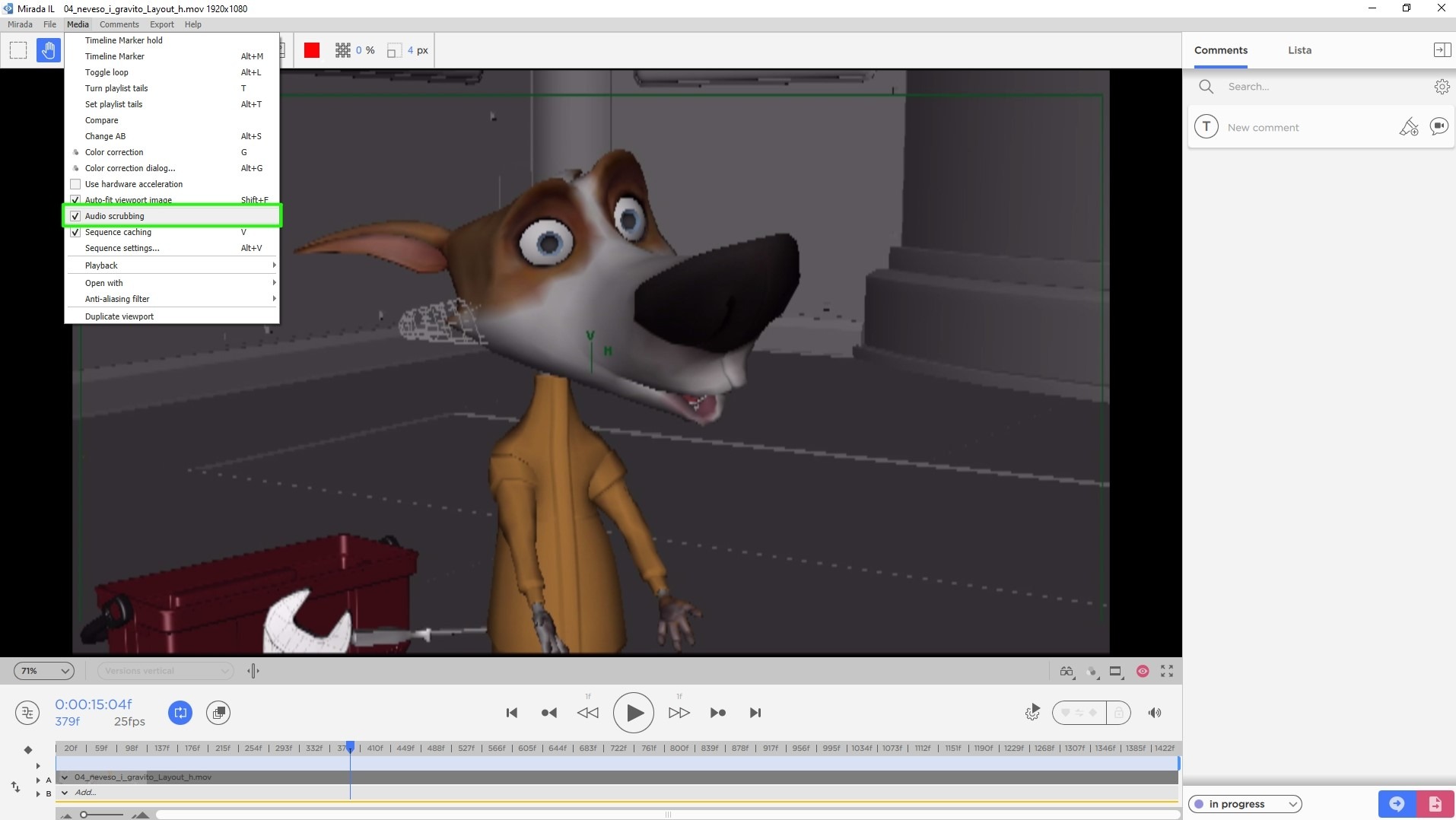Toggle Use hardware acceleration checkbox
This screenshot has height=820, width=1456.
click(75, 184)
